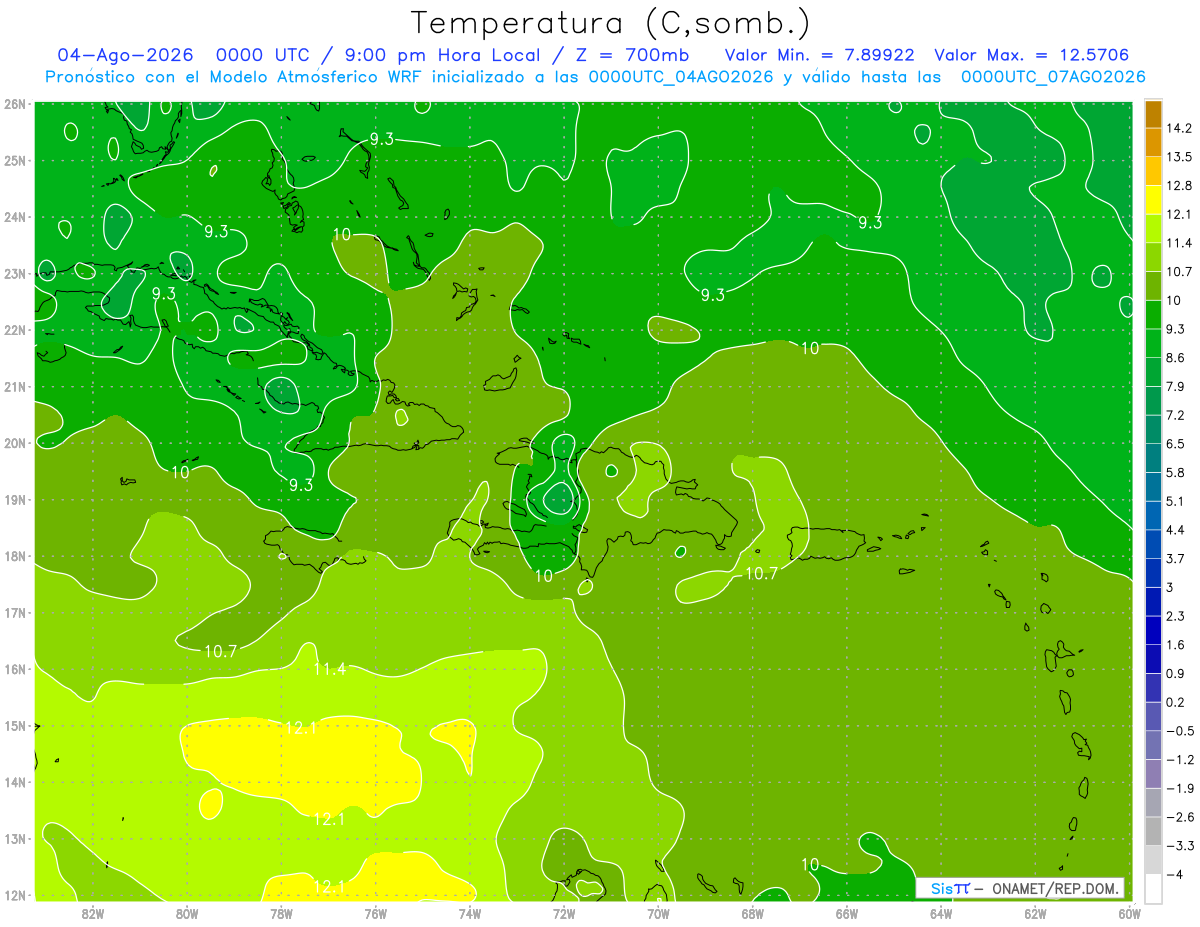The width and height of the screenshot is (1200, 927).
Task: Click the colorbar tick label "12.8"
Action: (1179, 186)
